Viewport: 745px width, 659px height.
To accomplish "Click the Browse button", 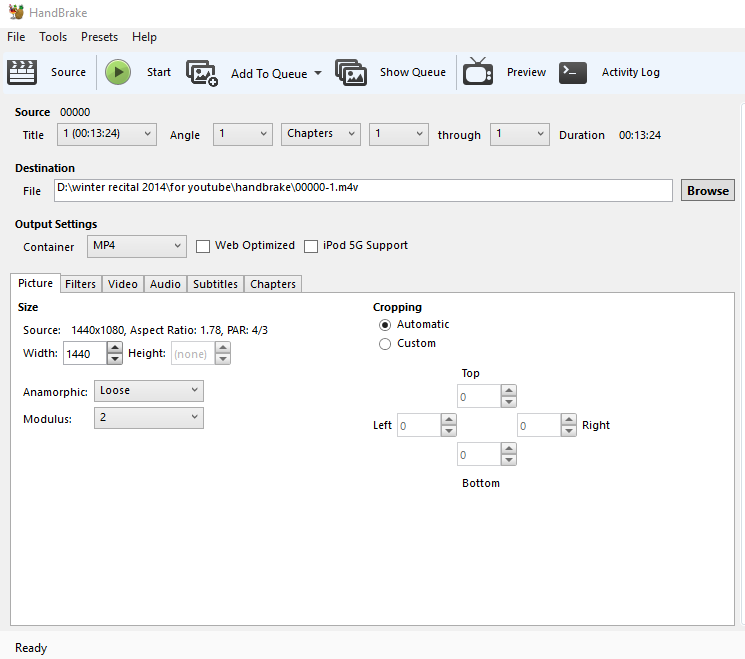I will [707, 191].
